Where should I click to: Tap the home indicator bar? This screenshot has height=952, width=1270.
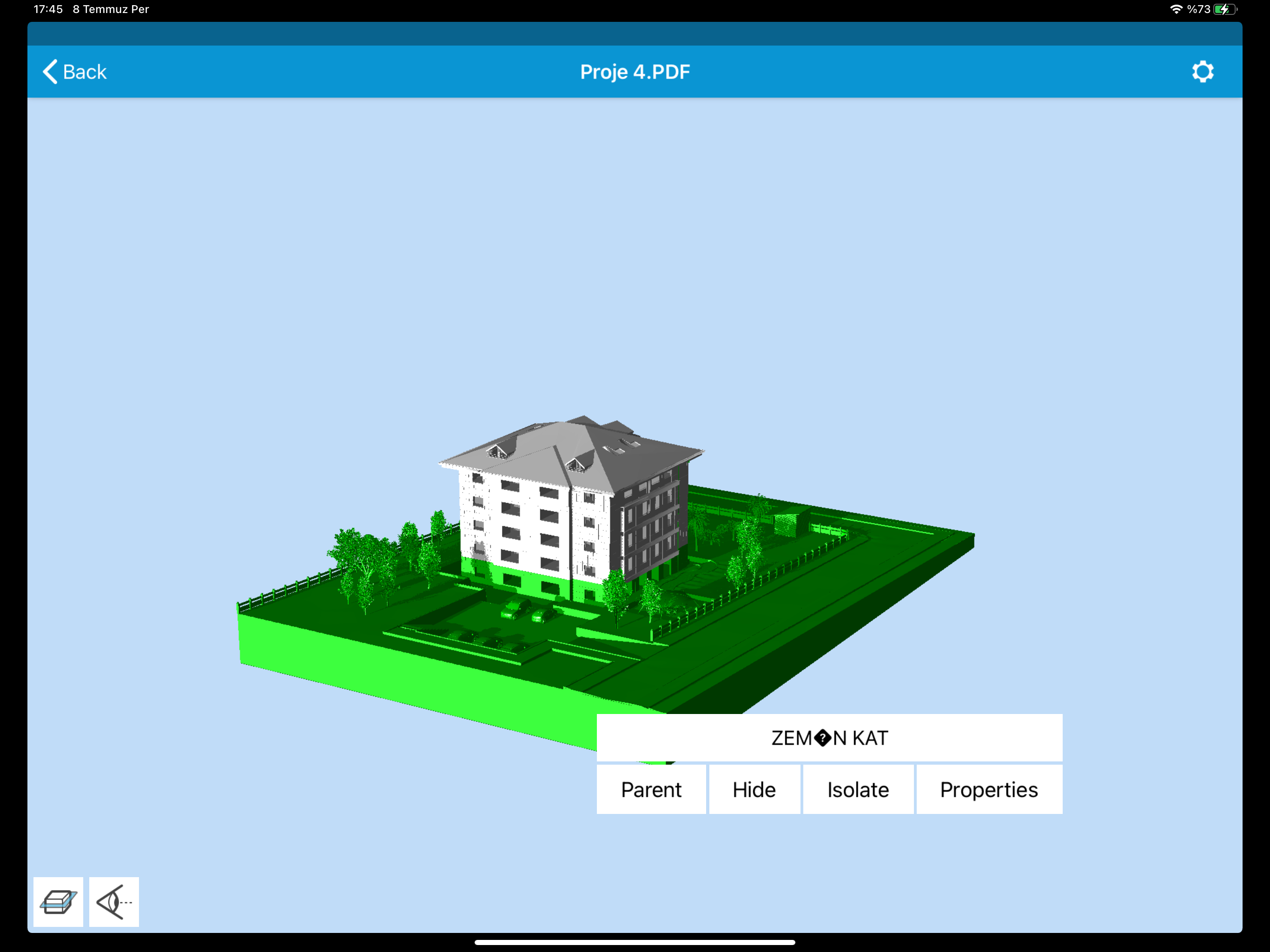click(x=635, y=942)
